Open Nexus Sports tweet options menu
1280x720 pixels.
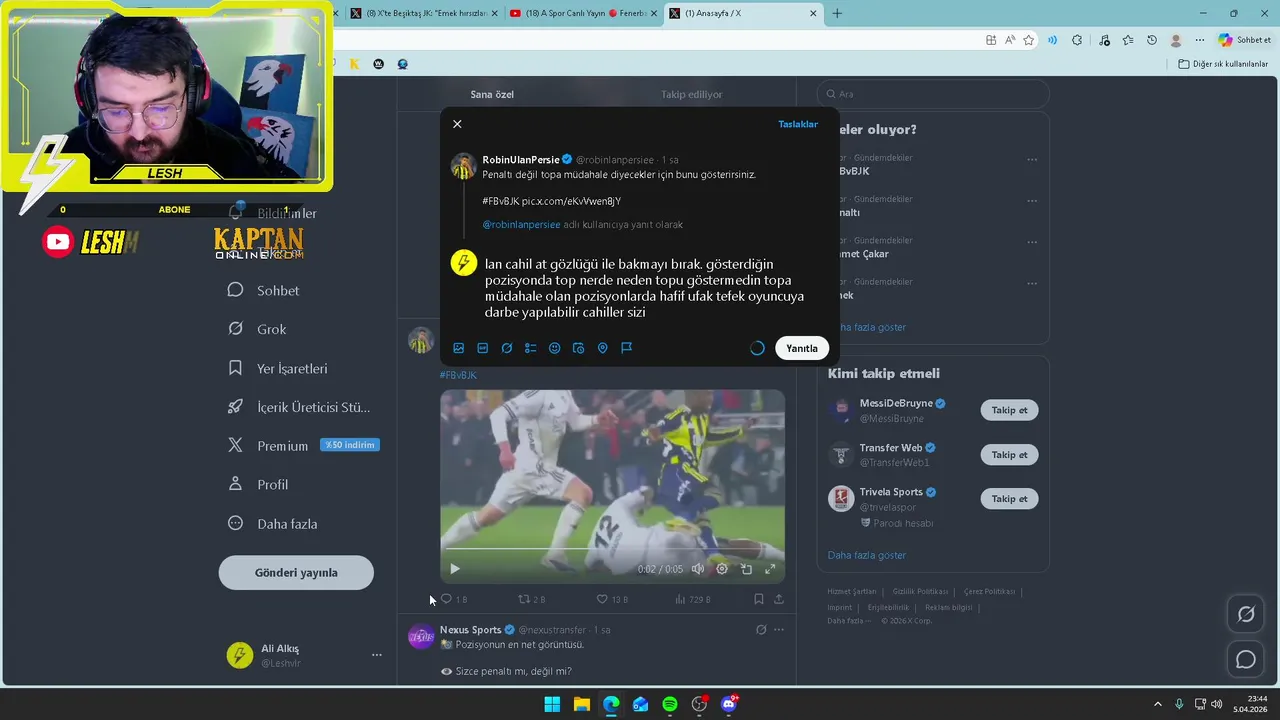779,630
